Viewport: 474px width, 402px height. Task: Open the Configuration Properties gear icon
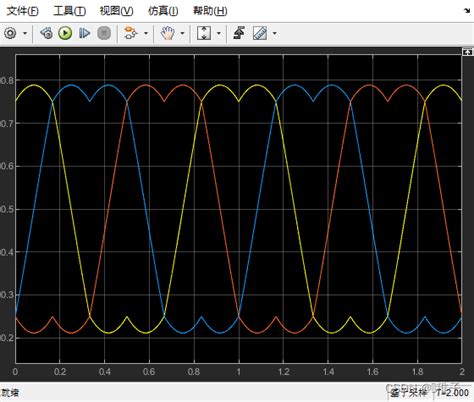(x=10, y=33)
